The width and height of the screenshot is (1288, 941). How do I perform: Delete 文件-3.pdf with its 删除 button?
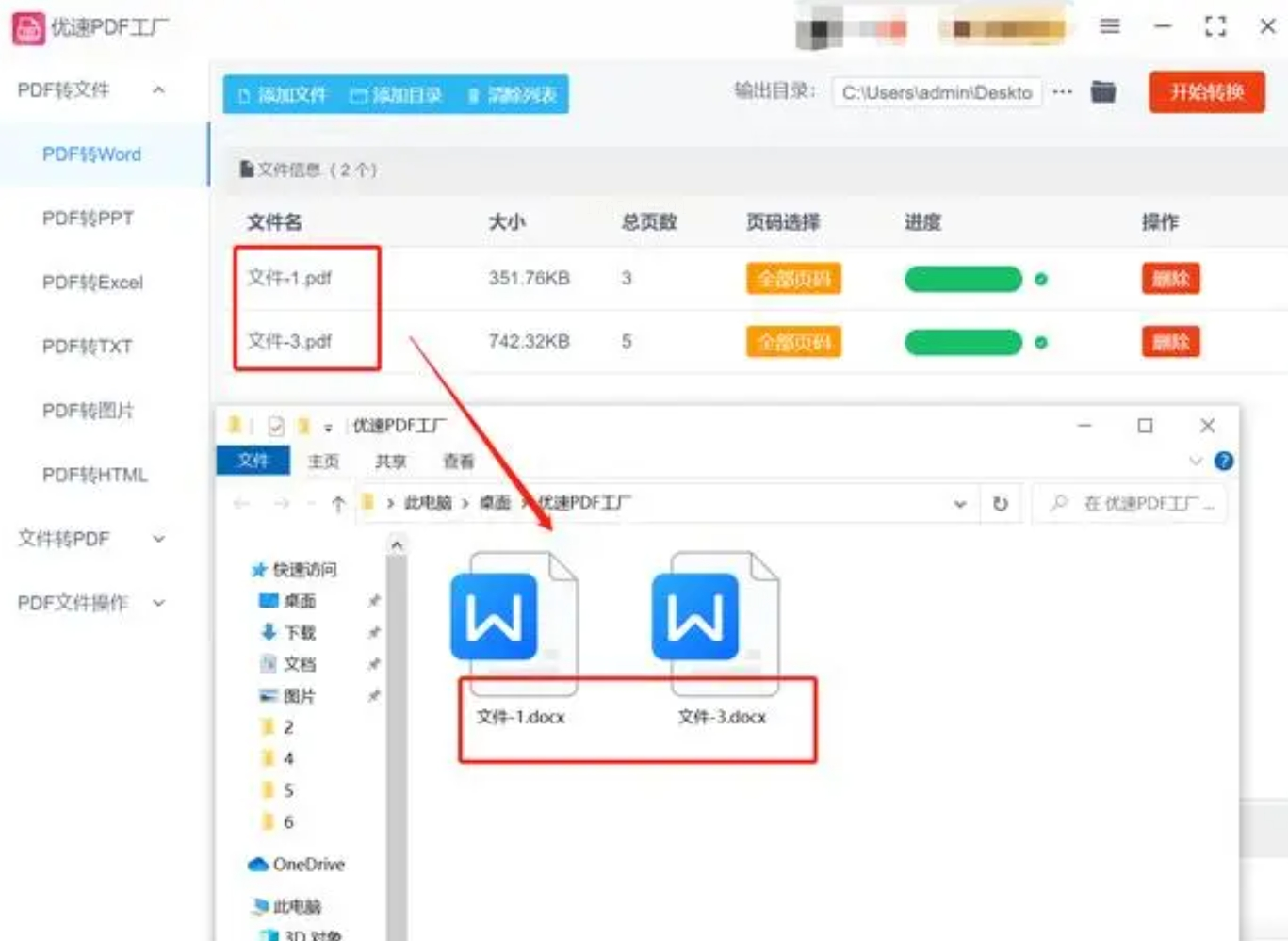pyautogui.click(x=1171, y=342)
